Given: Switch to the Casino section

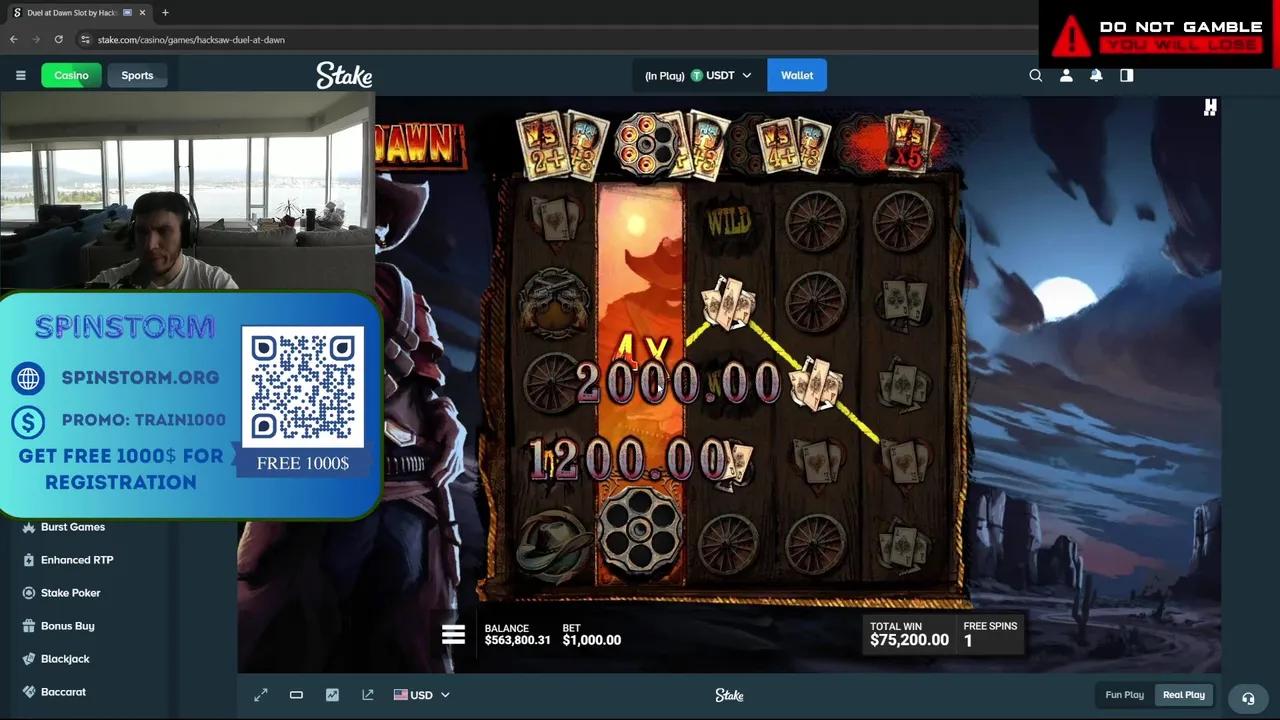Looking at the screenshot, I should click(71, 75).
